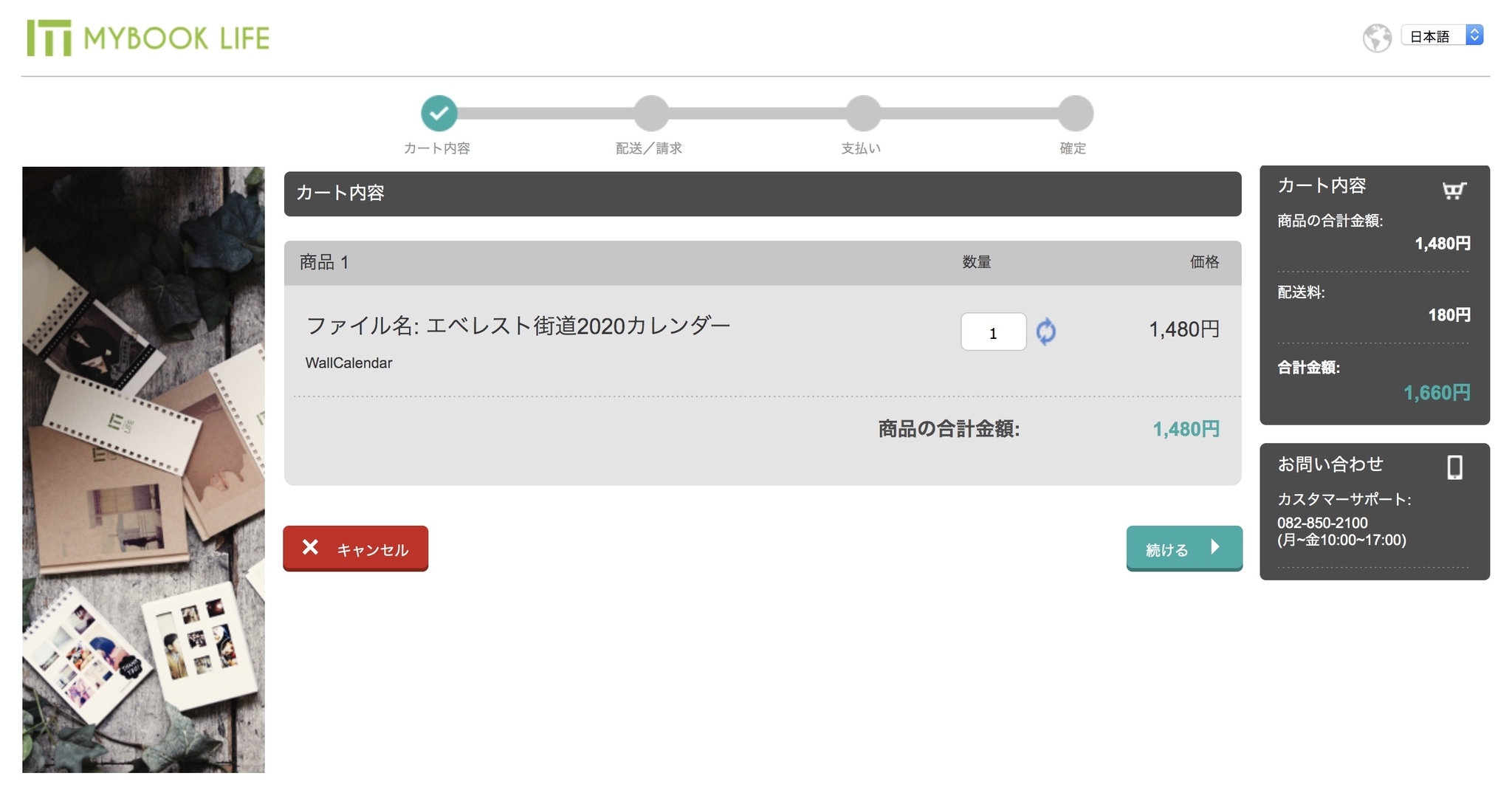
Task: Click the green checkmark on カート内容 step
Action: pos(439,112)
